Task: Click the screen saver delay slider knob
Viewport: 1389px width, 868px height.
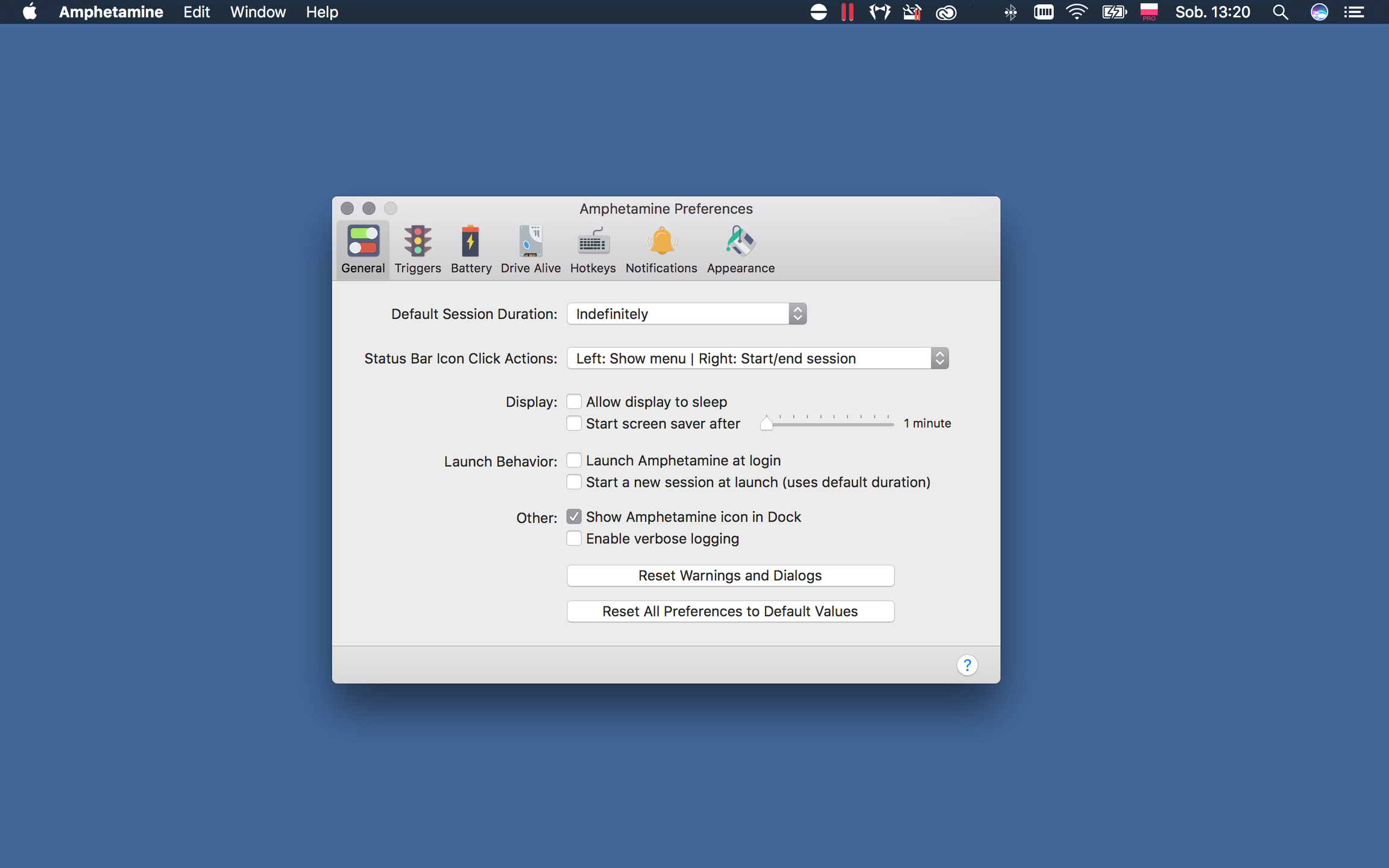Action: pyautogui.click(x=766, y=423)
